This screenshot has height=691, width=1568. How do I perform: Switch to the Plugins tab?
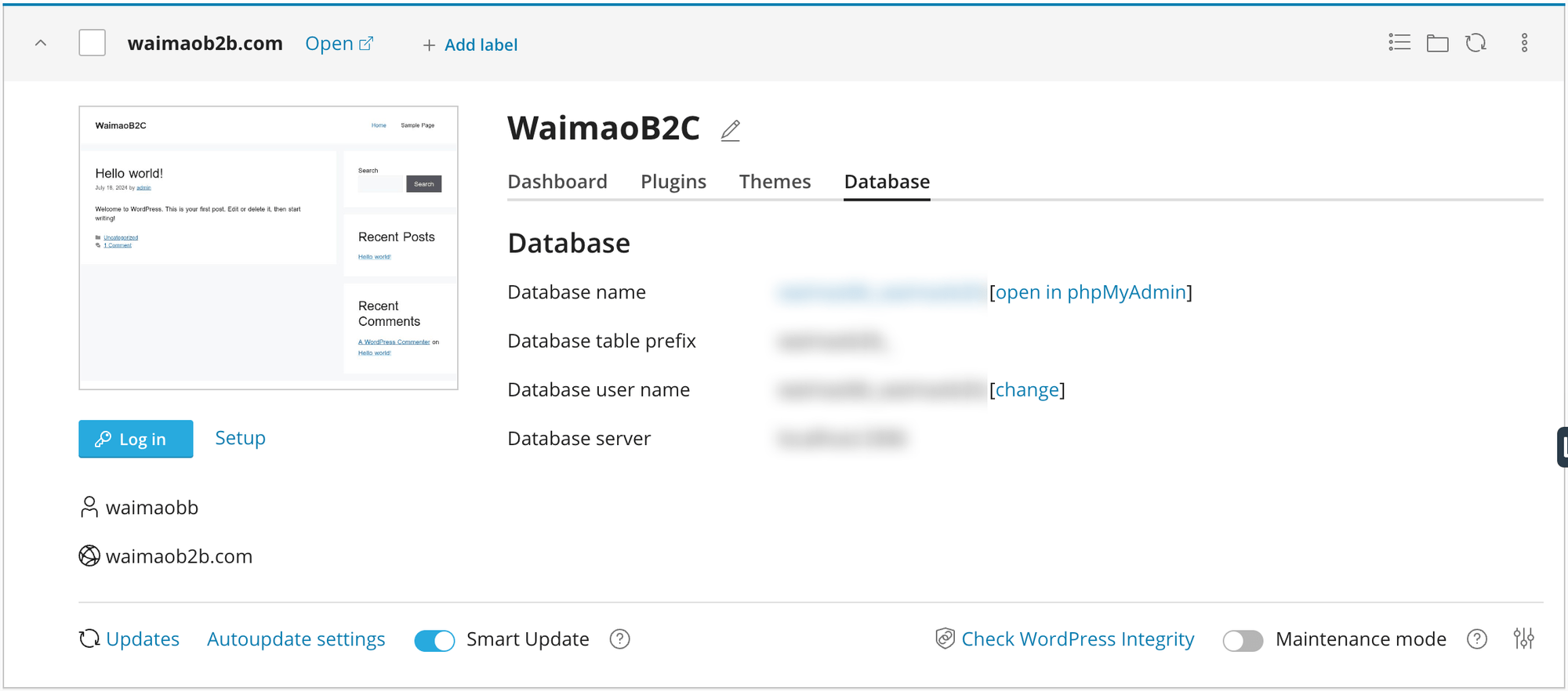(673, 182)
